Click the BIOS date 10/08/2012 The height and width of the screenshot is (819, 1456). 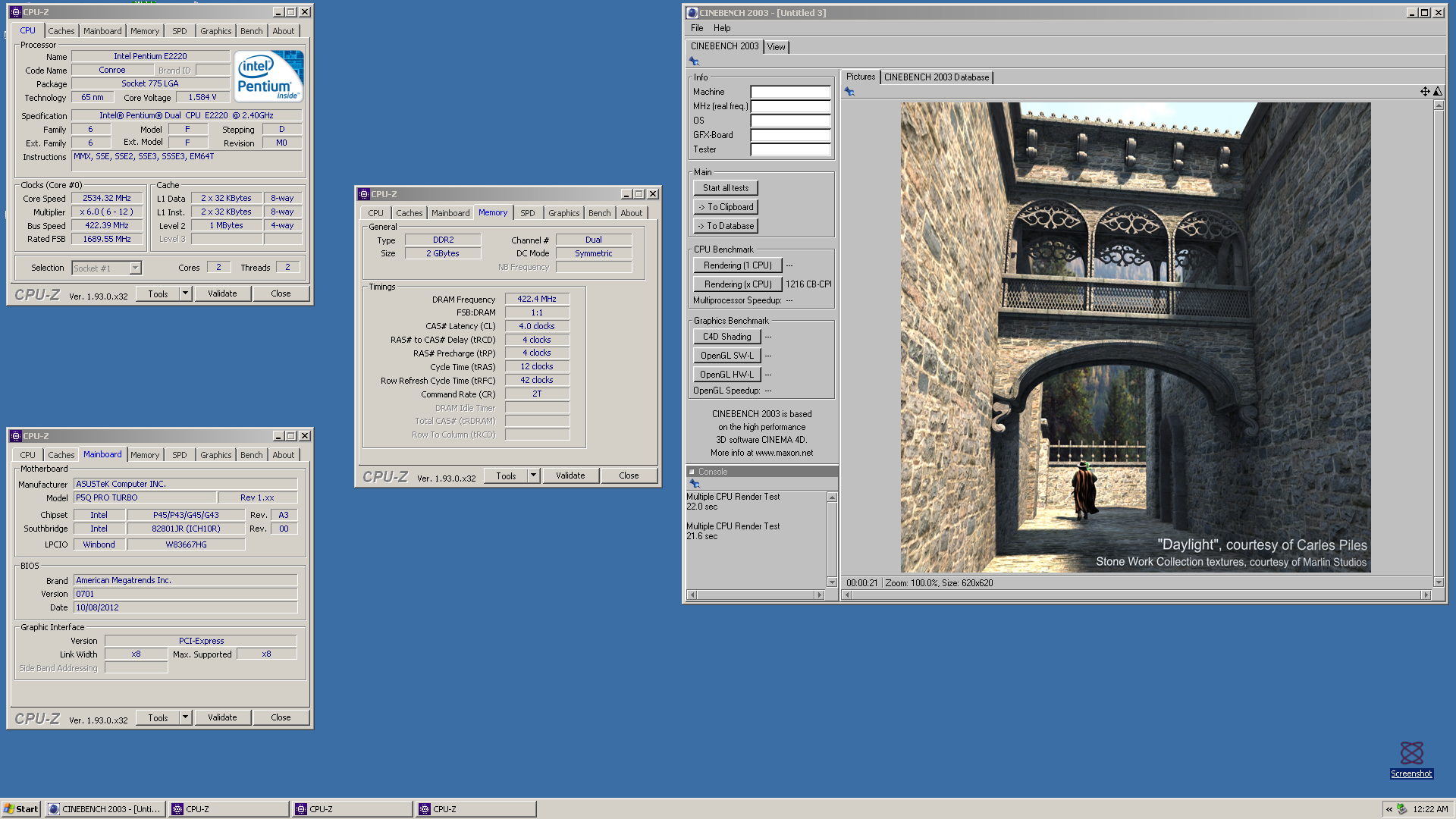click(185, 607)
